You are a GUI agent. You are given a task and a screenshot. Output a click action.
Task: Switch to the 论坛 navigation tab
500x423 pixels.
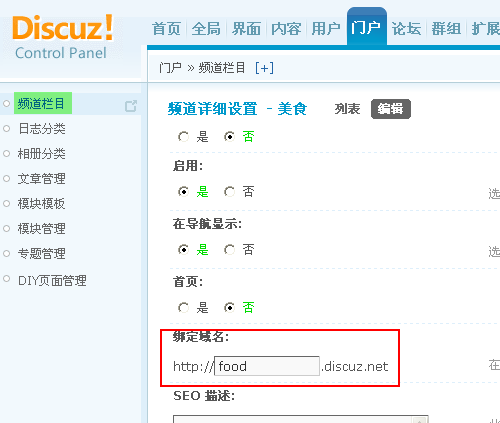[406, 29]
